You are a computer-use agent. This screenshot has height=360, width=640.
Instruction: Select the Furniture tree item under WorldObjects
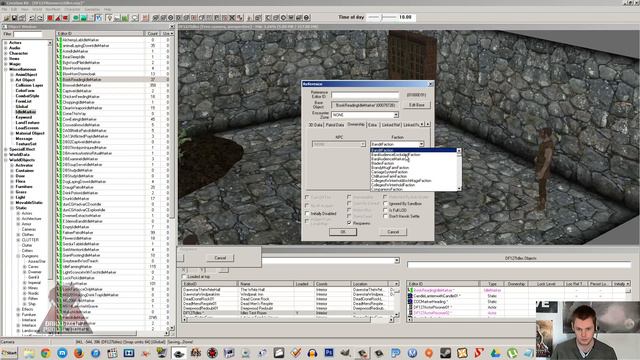(24, 187)
